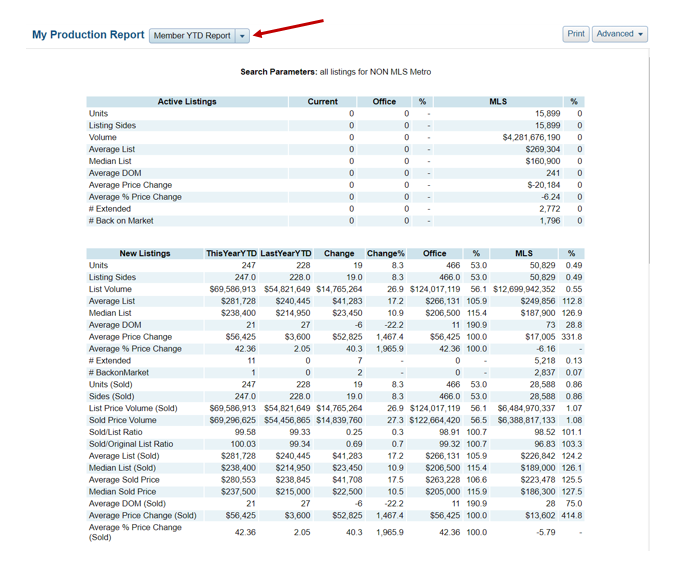Click the My Production Report title

click(x=88, y=35)
